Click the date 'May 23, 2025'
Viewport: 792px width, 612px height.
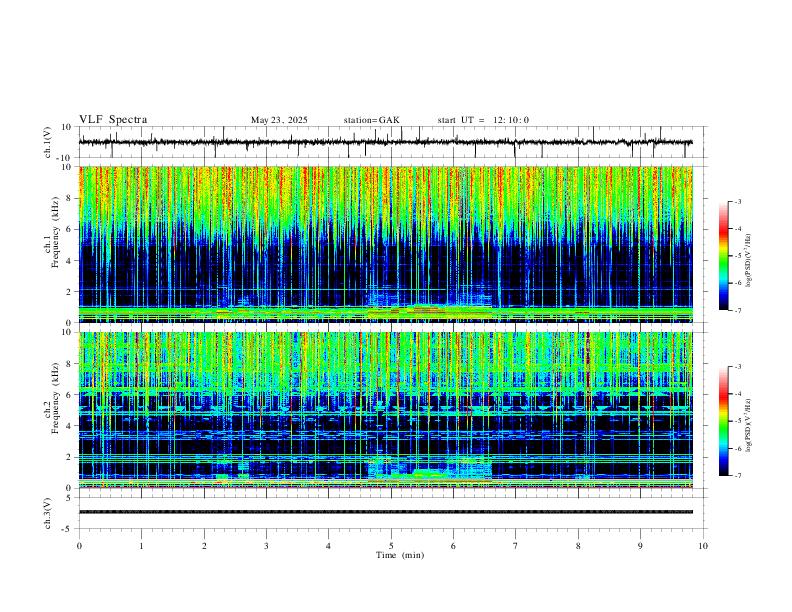coord(279,120)
